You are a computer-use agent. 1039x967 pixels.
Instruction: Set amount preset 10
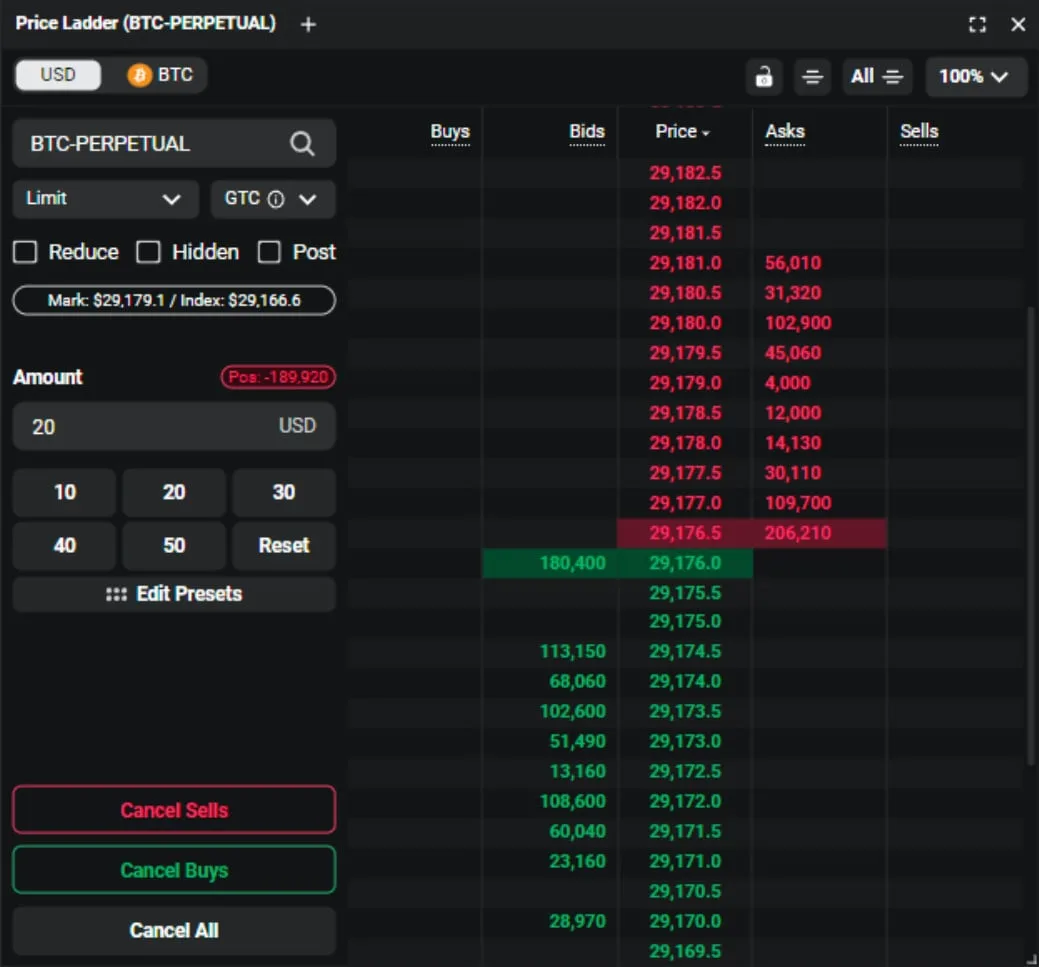click(x=65, y=492)
